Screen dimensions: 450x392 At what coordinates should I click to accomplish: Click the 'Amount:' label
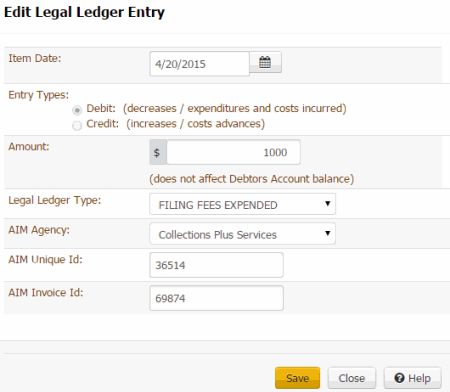(29, 146)
